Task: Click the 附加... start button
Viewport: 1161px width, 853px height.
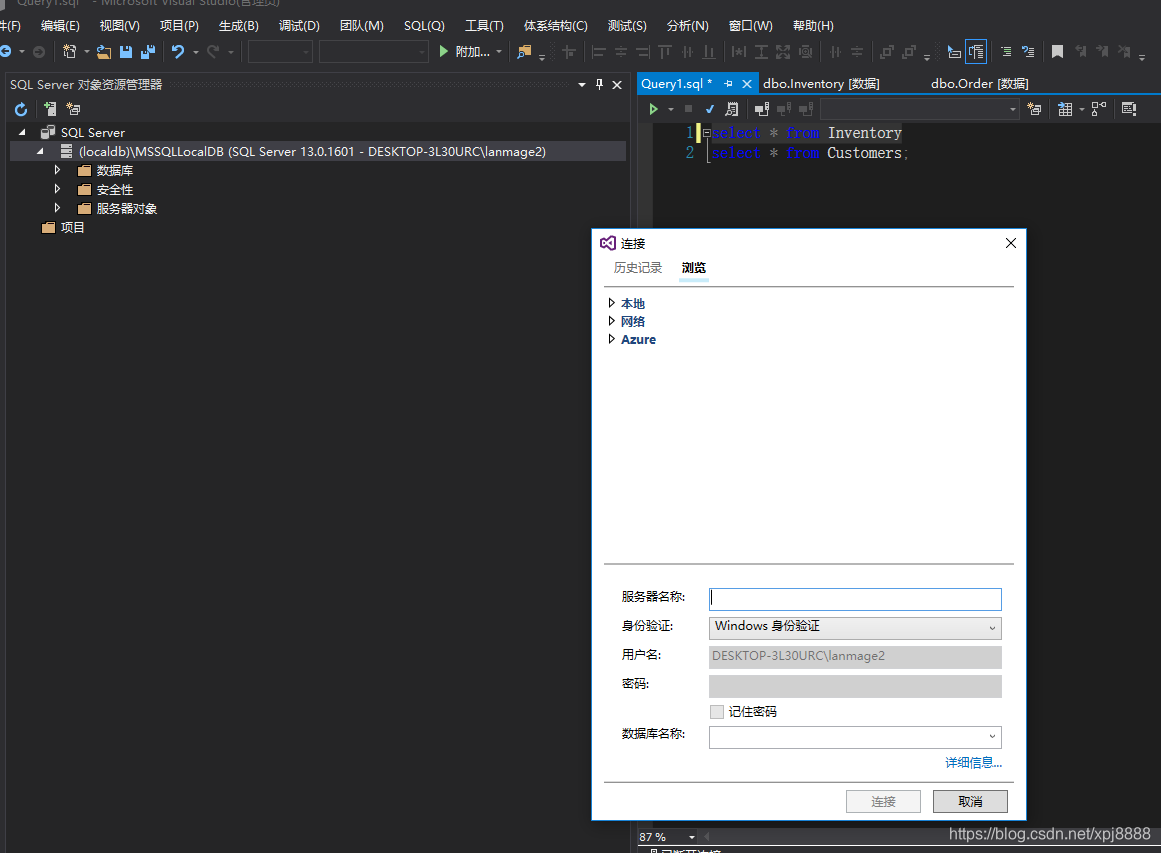Action: click(x=464, y=52)
